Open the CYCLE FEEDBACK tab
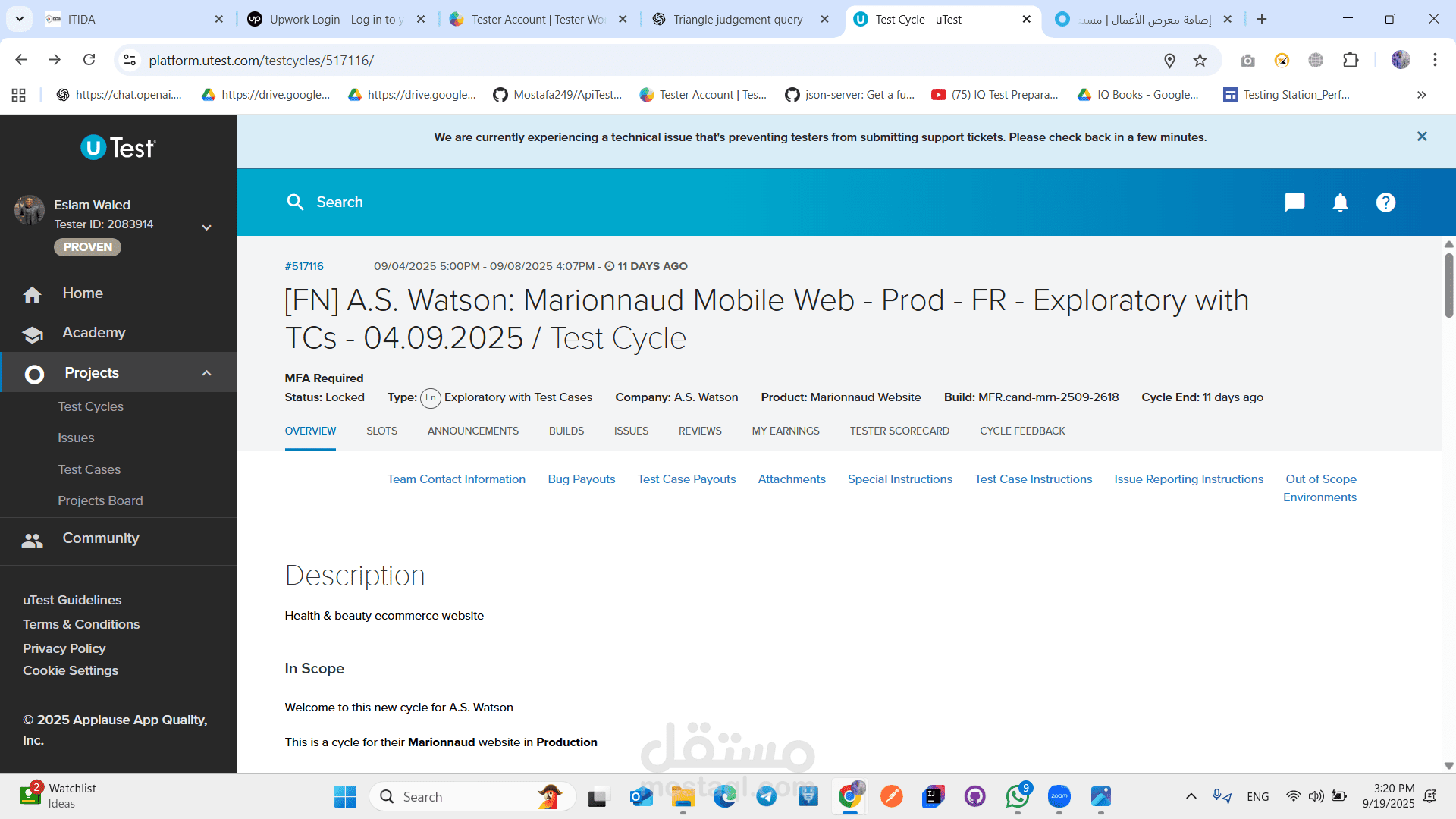This screenshot has width=1456, height=819. click(1022, 431)
